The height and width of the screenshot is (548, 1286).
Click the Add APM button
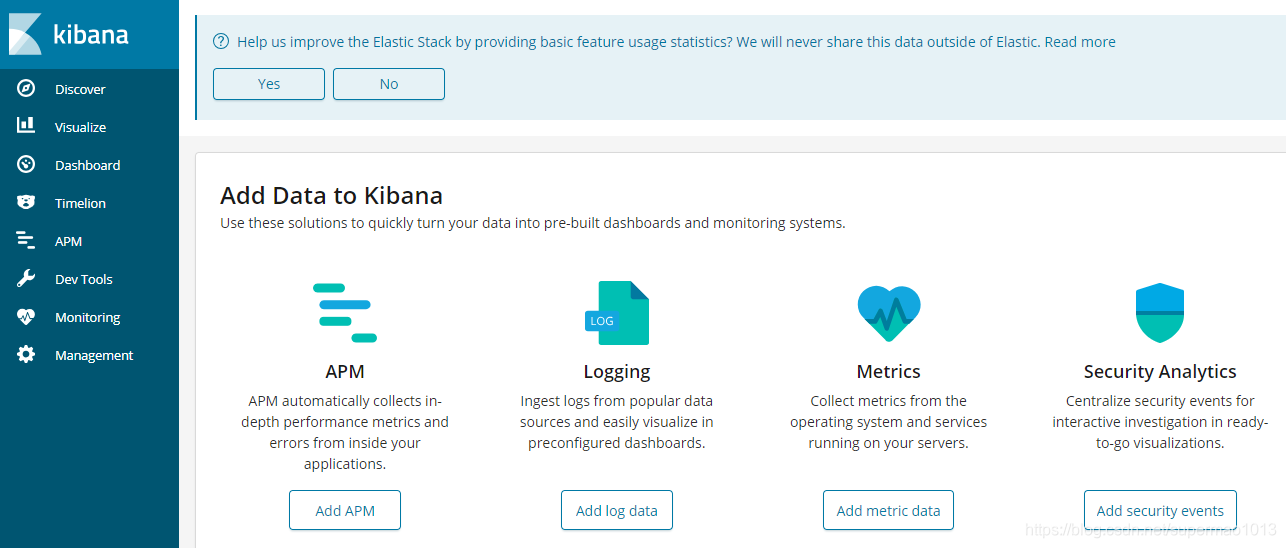(345, 510)
